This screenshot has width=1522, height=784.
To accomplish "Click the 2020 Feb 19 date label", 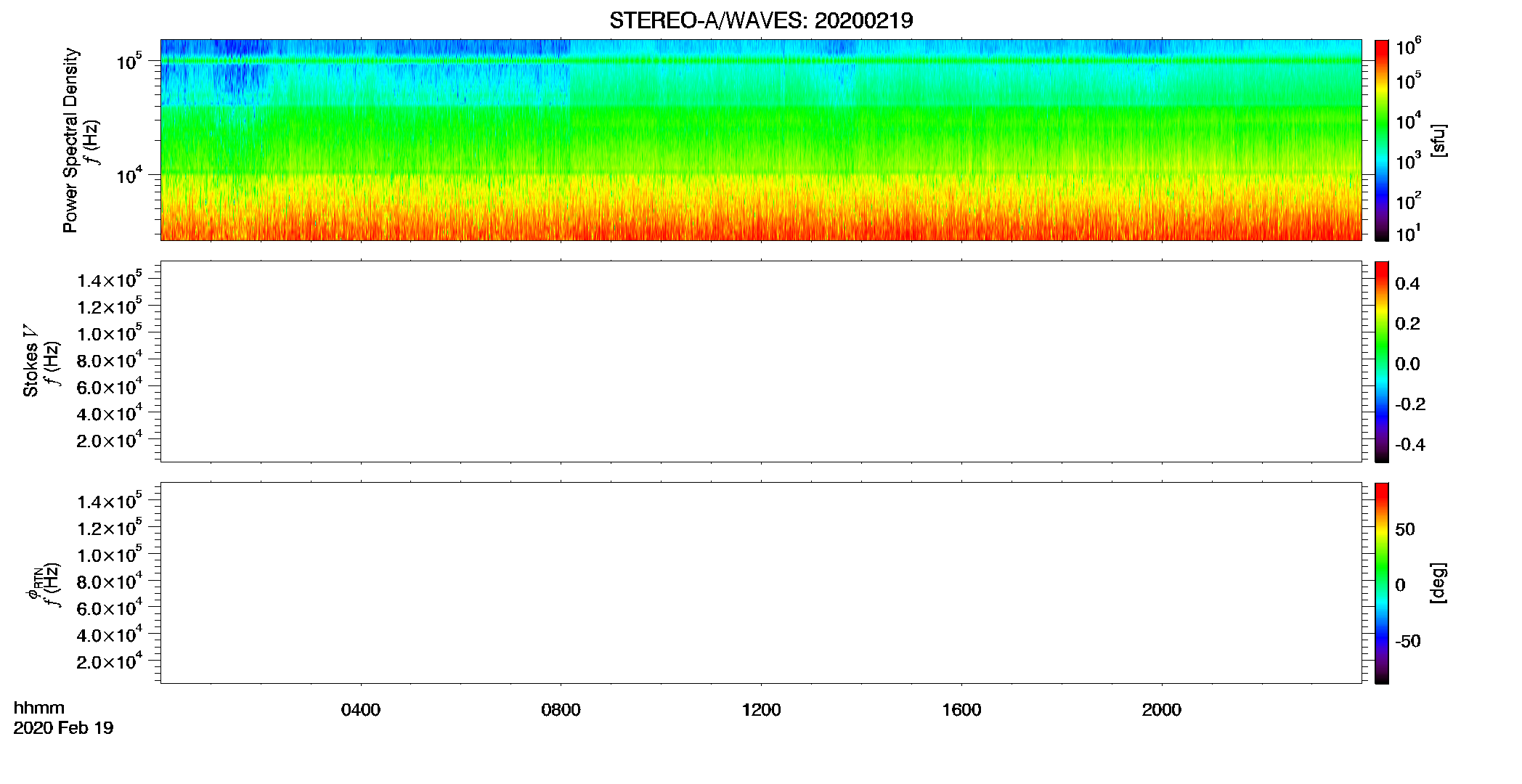I will [x=63, y=728].
